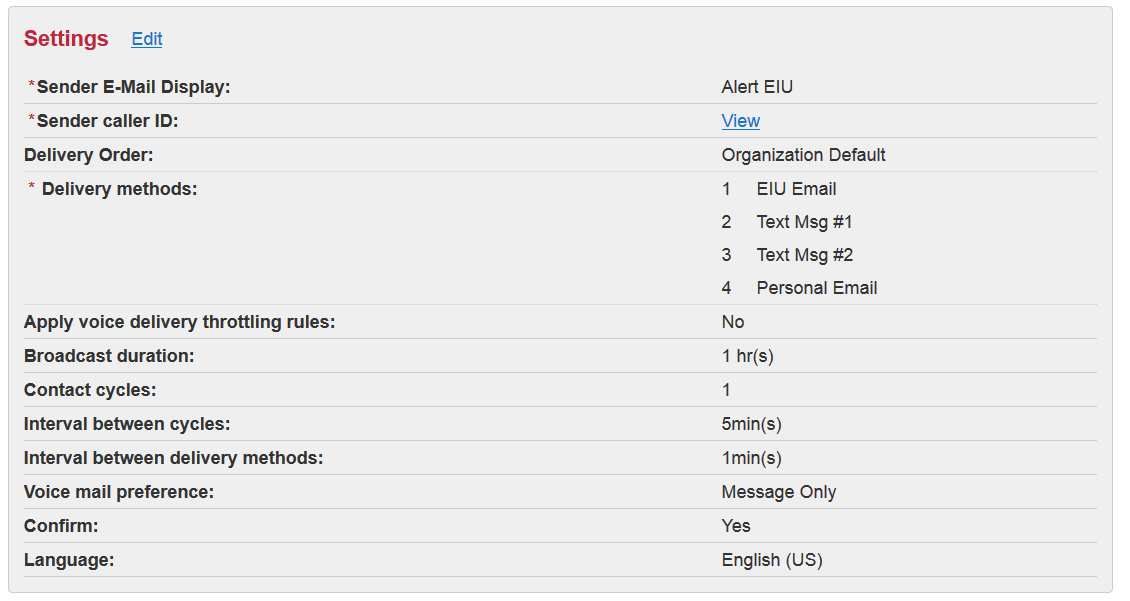Click the Interval between delivery methods label

click(x=173, y=458)
